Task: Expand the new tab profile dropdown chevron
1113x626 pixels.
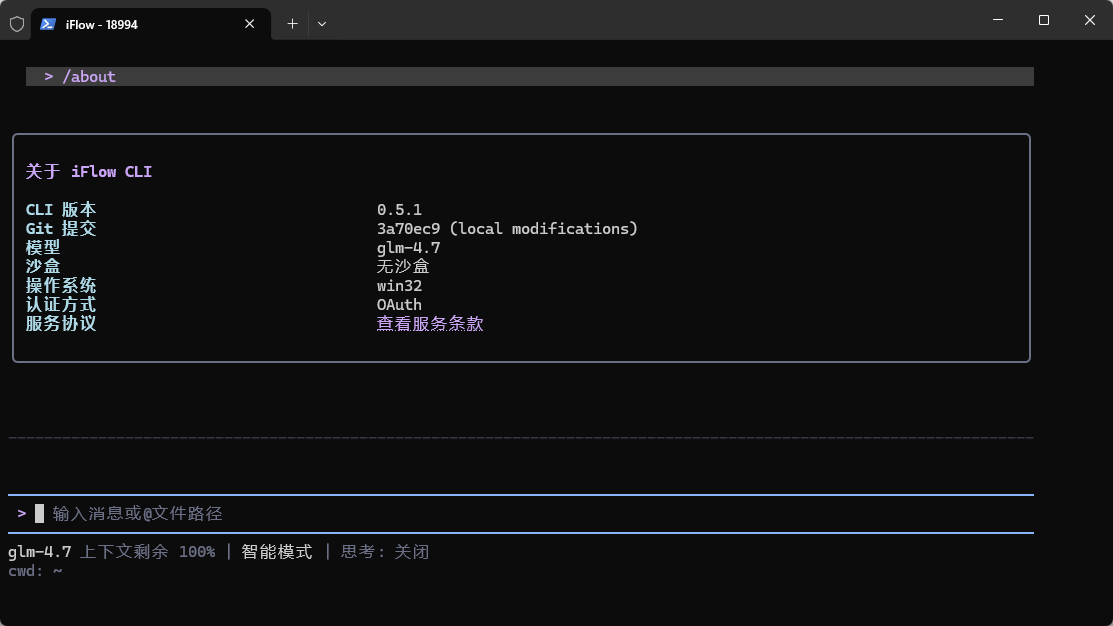Action: (x=322, y=24)
